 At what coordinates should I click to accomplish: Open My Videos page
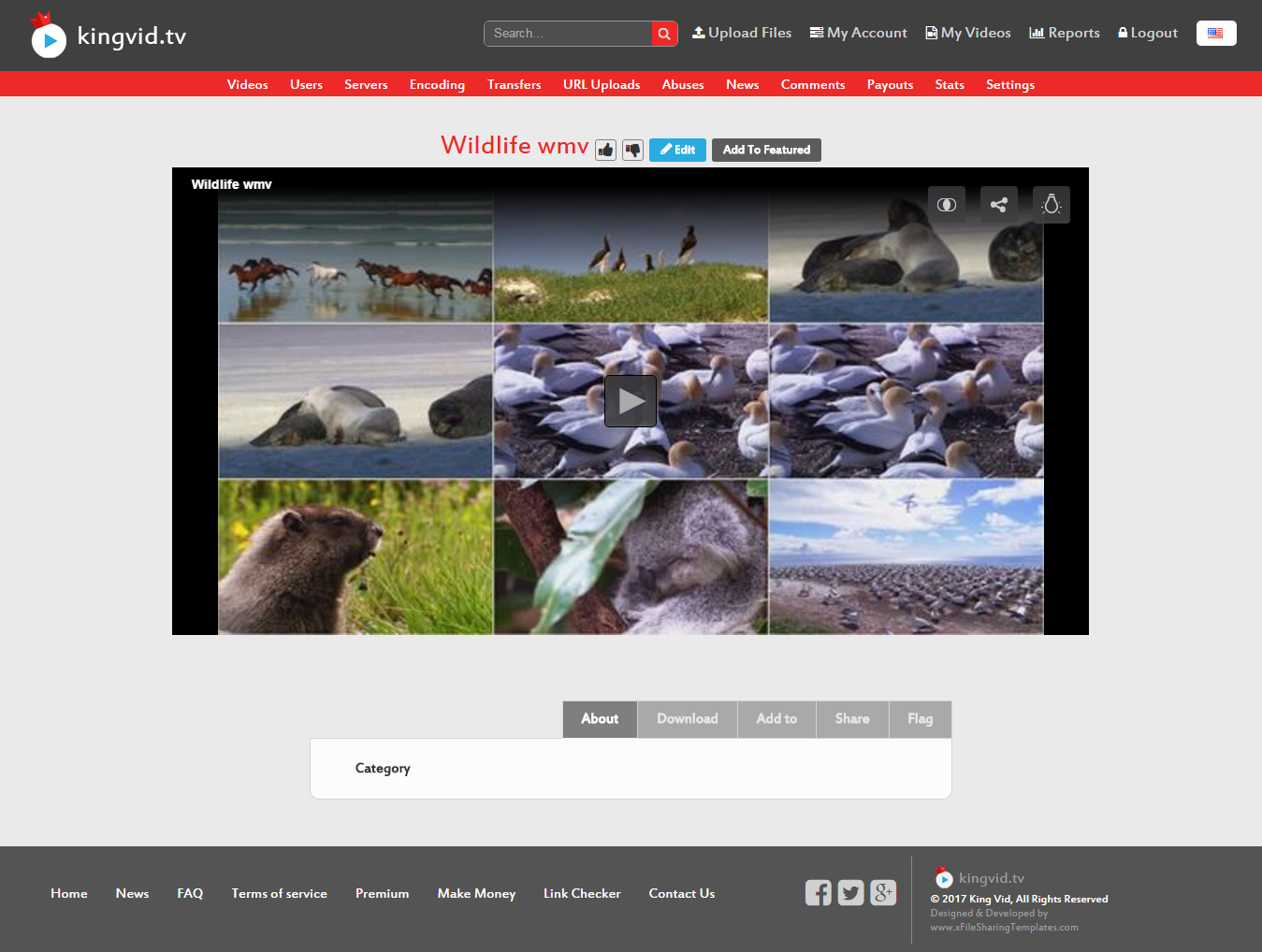tap(968, 33)
